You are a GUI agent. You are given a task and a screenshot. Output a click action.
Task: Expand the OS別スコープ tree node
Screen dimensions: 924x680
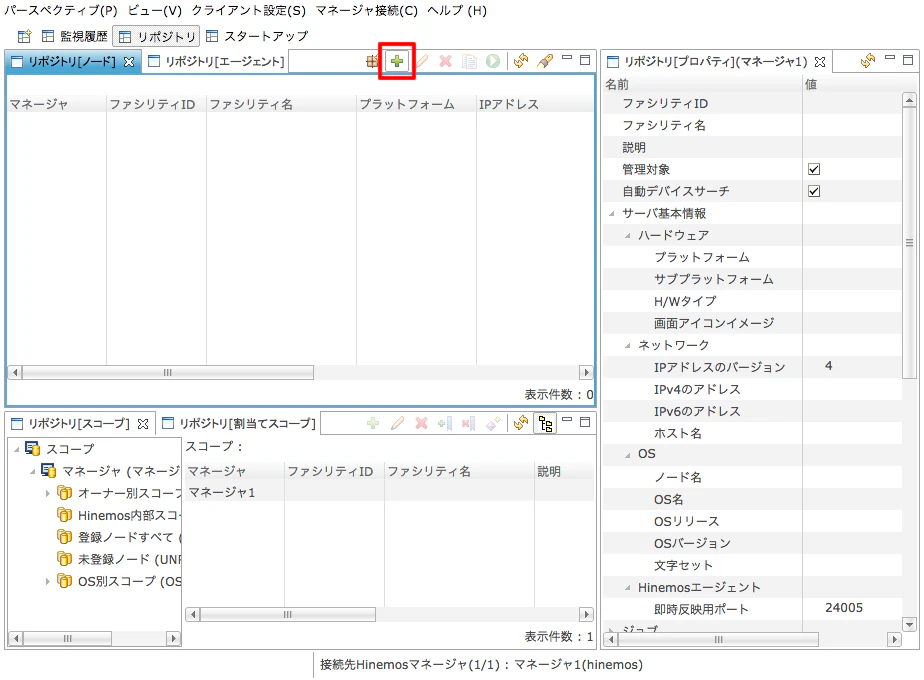click(48, 581)
